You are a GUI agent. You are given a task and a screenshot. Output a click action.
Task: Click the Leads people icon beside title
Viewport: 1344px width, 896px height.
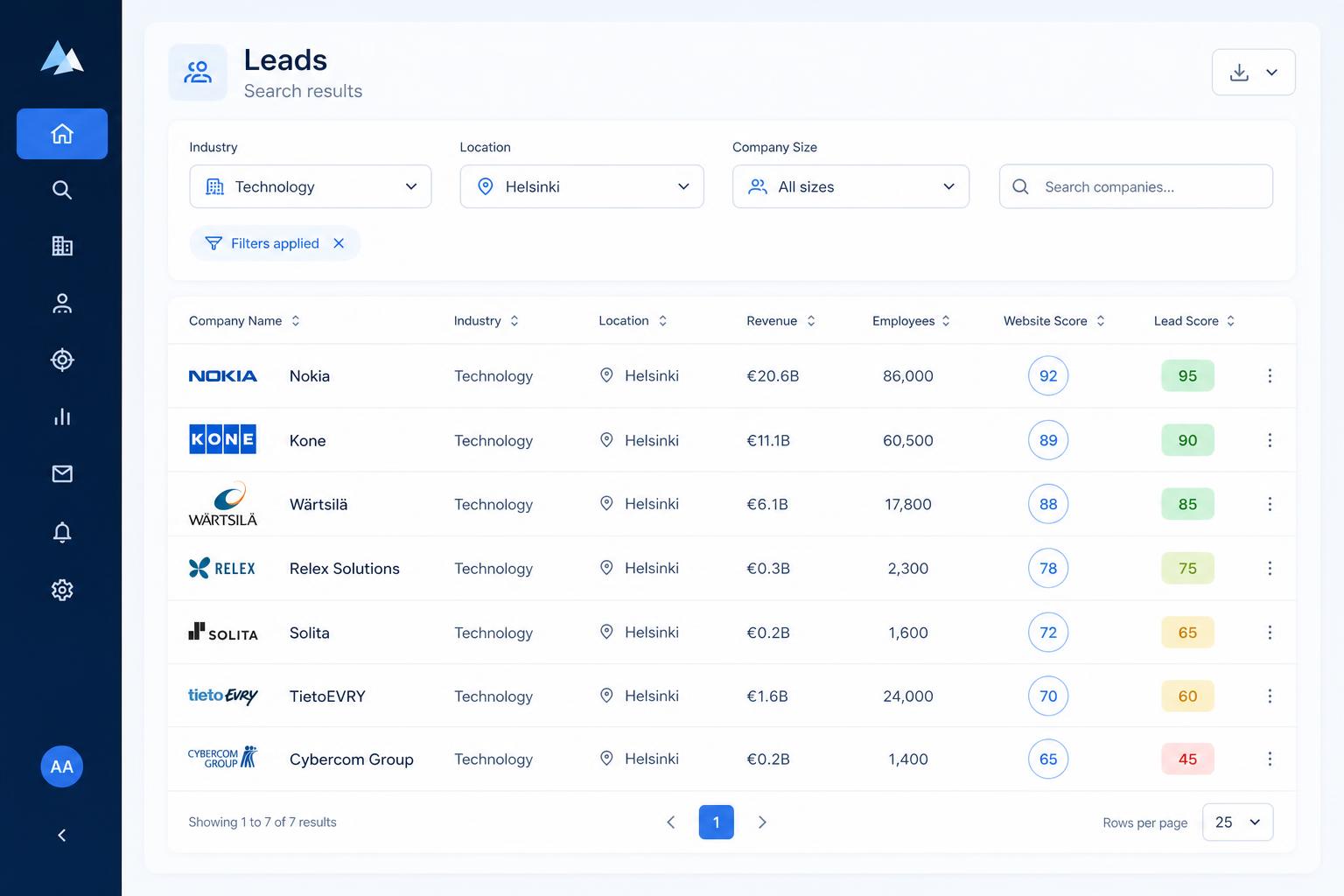[198, 73]
